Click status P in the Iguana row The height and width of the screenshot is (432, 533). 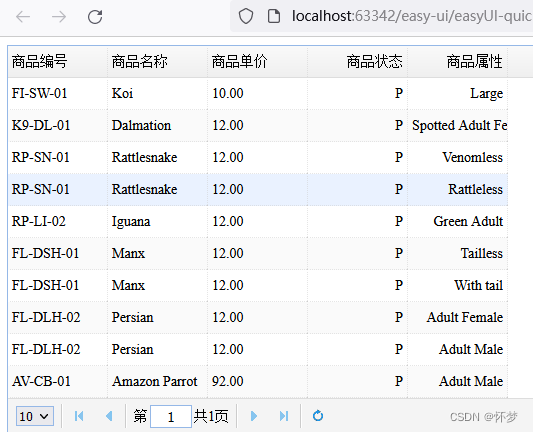358,221
